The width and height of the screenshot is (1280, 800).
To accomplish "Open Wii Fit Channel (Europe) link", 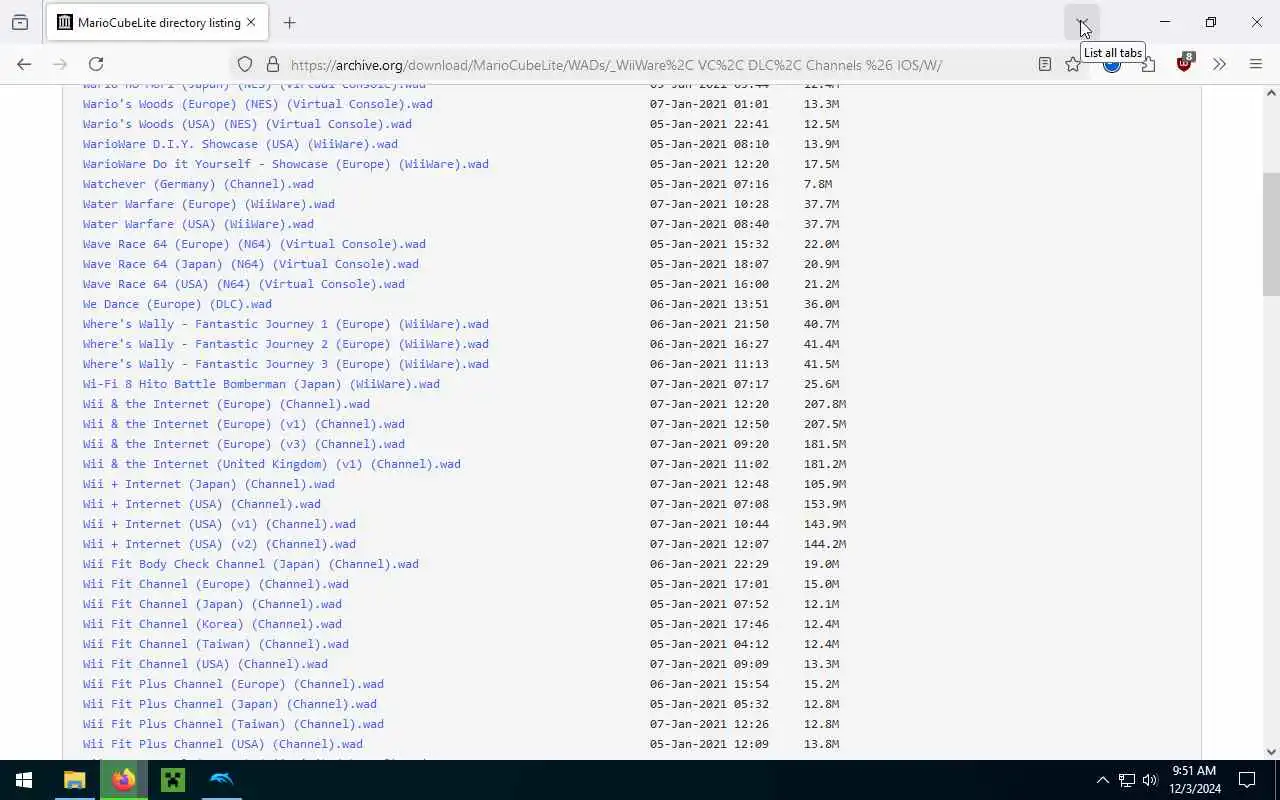I will pyautogui.click(x=216, y=584).
